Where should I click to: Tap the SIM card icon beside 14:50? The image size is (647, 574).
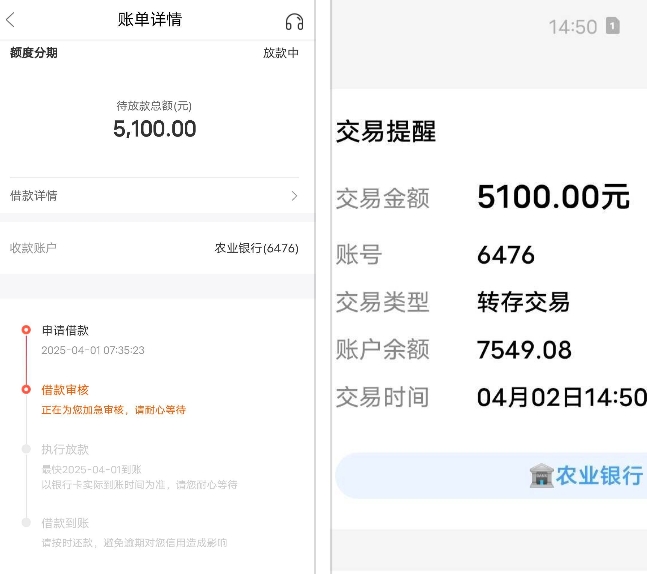click(613, 26)
